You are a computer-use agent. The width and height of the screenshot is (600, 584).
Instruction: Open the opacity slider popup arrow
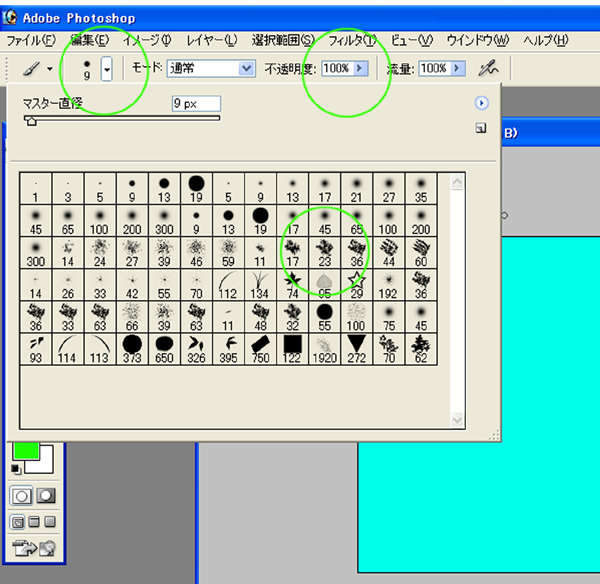[360, 68]
